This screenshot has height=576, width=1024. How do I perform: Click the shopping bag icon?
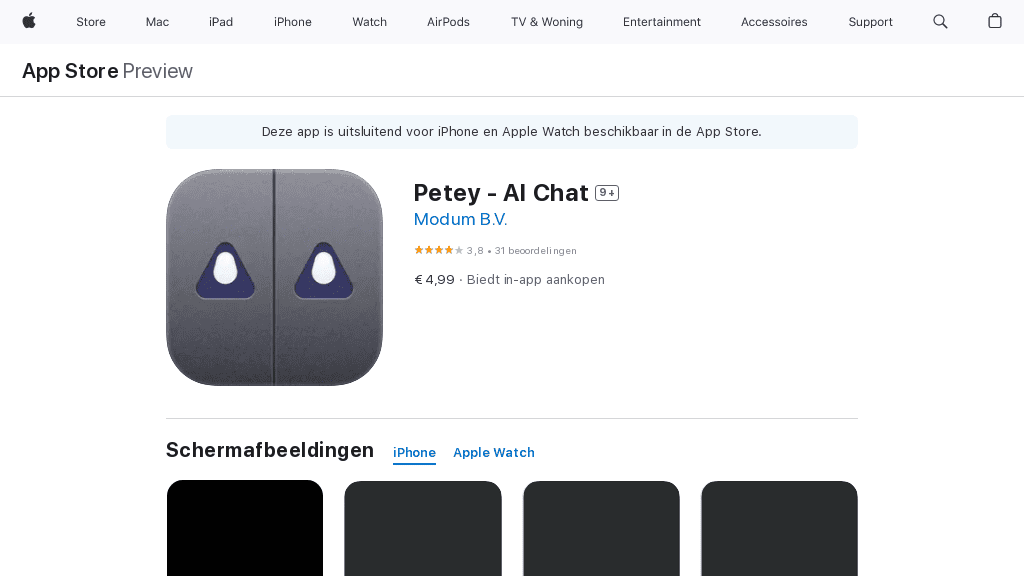click(995, 21)
